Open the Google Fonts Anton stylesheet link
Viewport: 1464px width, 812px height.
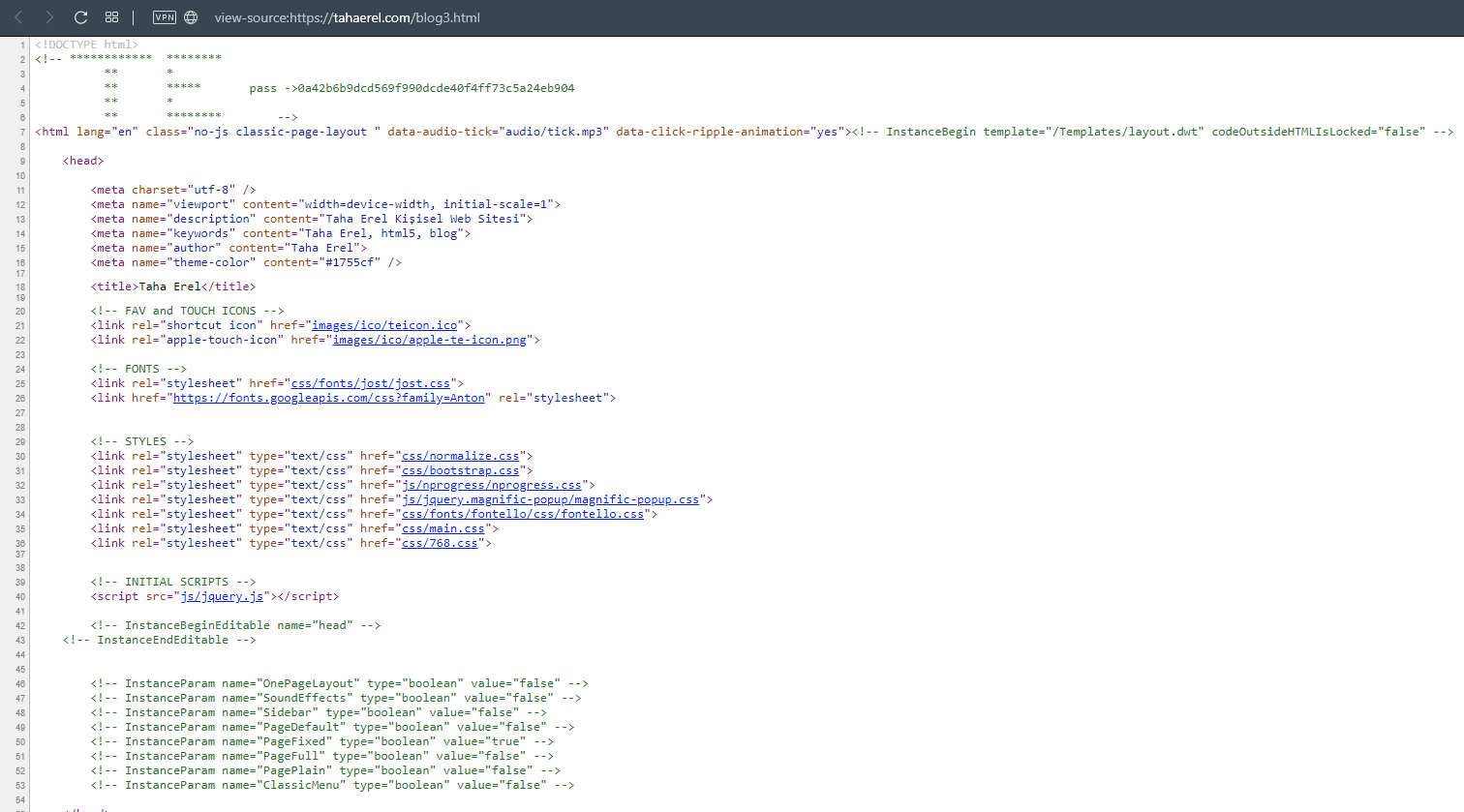(329, 398)
